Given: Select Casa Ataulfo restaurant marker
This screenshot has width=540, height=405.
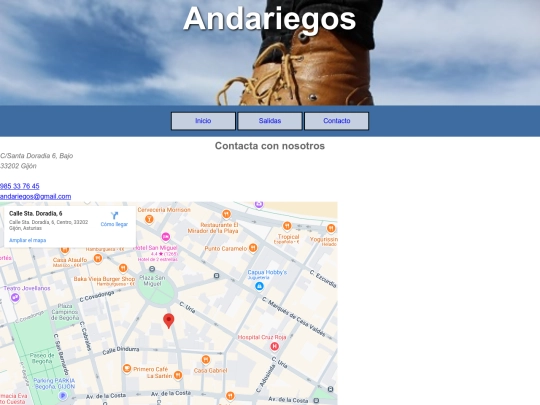Looking at the screenshot, I should point(98,258).
